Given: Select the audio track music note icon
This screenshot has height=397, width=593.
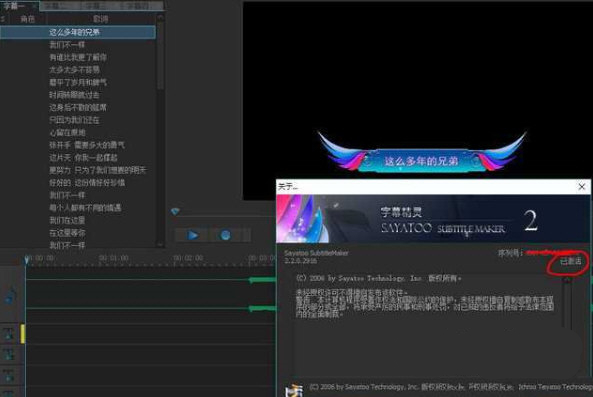Looking at the screenshot, I should coord(10,296).
